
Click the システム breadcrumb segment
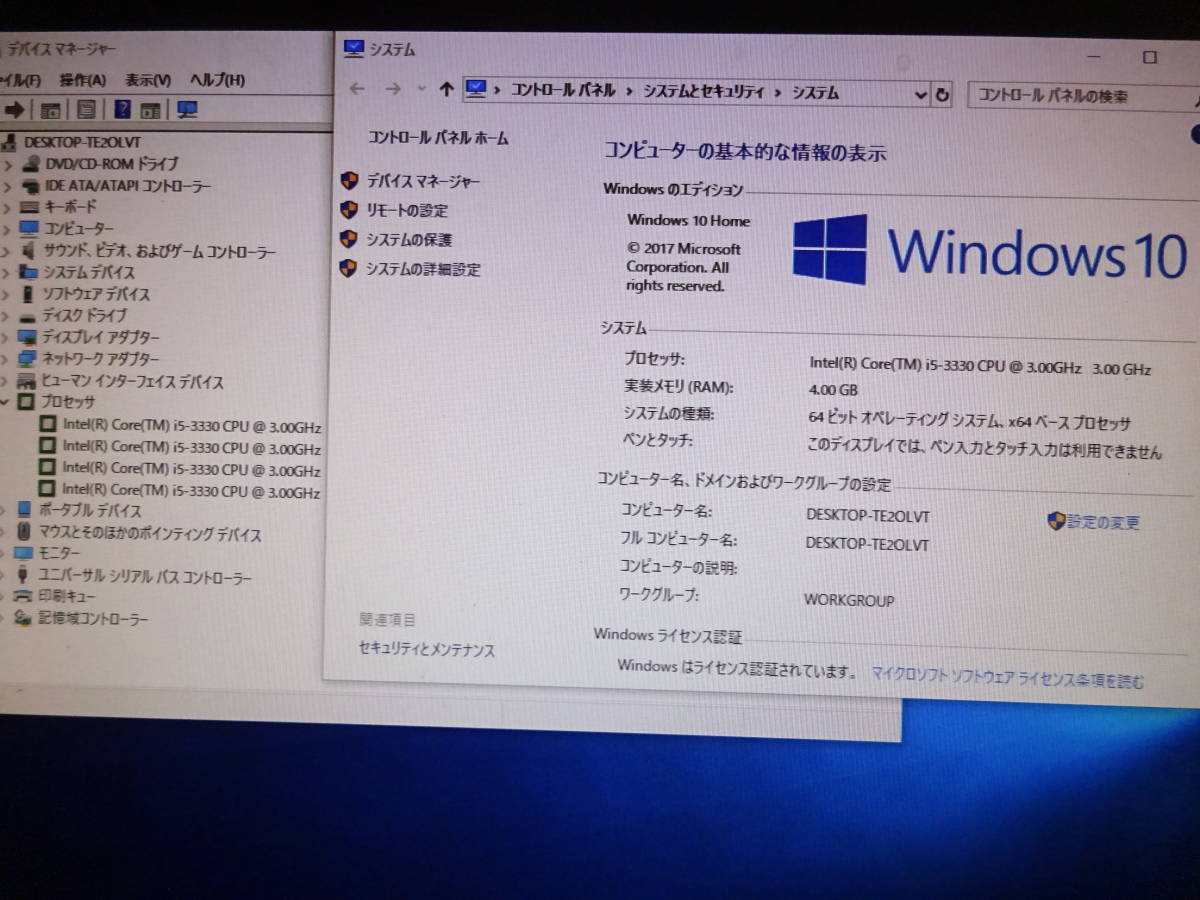[816, 93]
